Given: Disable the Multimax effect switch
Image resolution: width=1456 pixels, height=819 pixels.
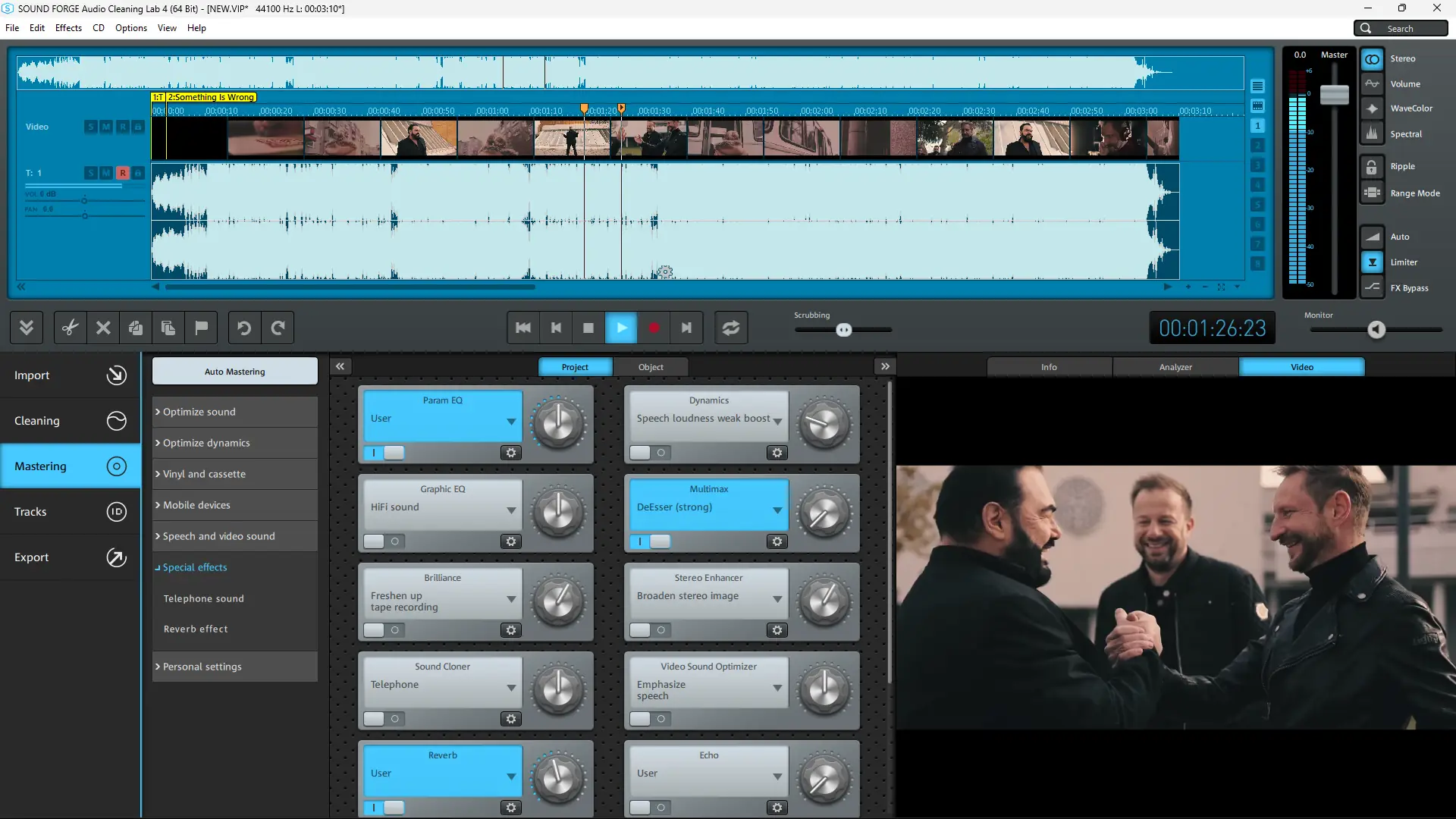Looking at the screenshot, I should (650, 541).
